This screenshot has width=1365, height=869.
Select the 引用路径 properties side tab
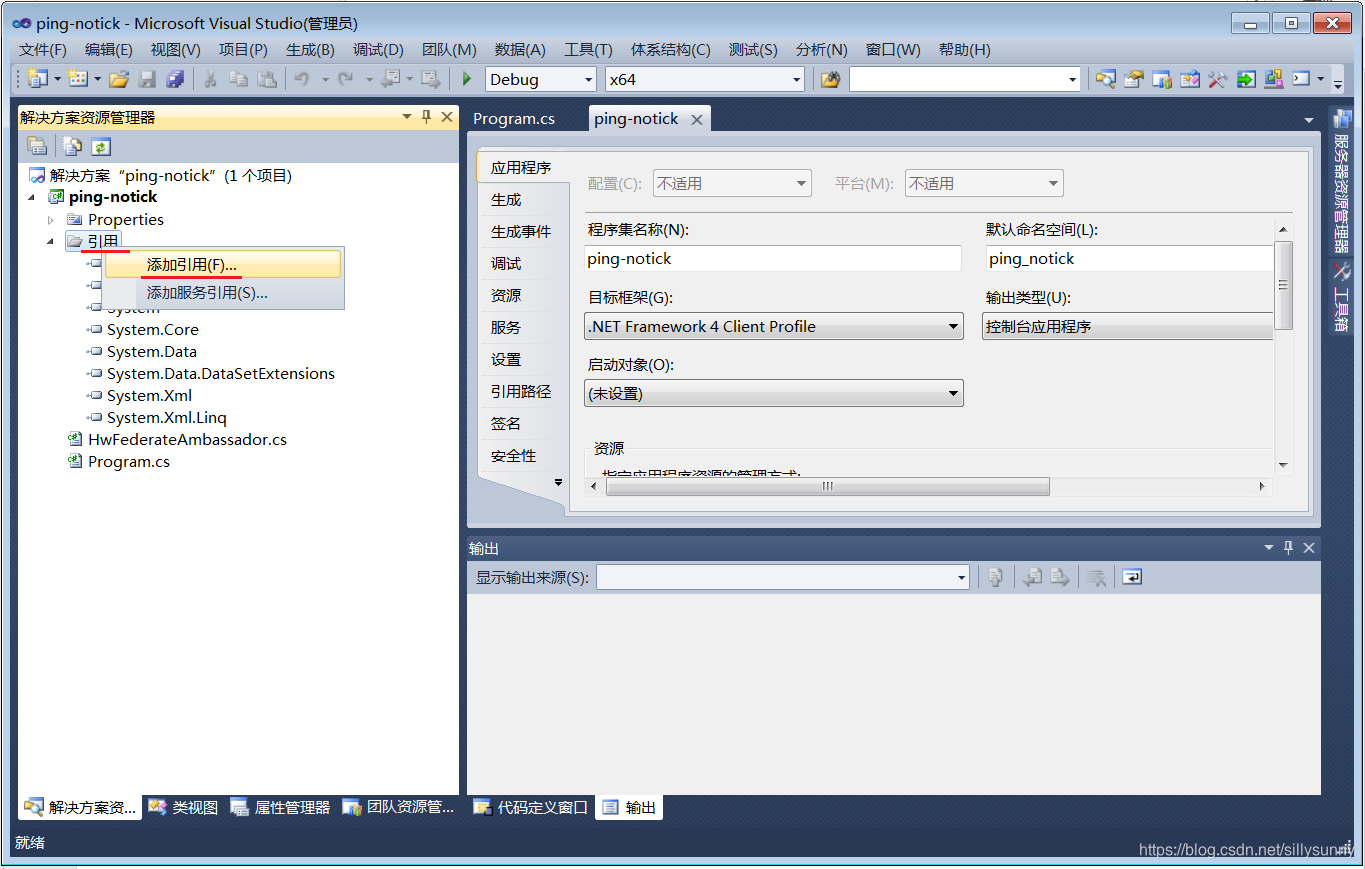point(521,392)
